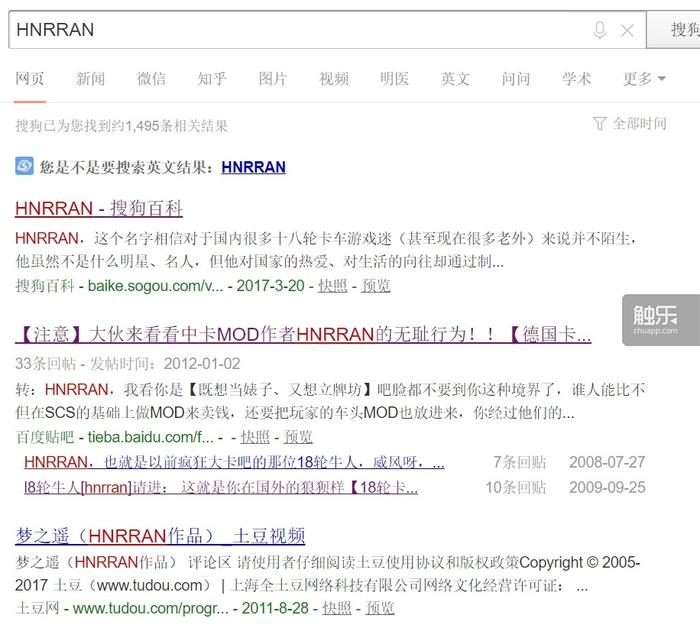700x641 pixels.
Task: Click the baike.sogou.com/v... green URL
Action: [155, 286]
